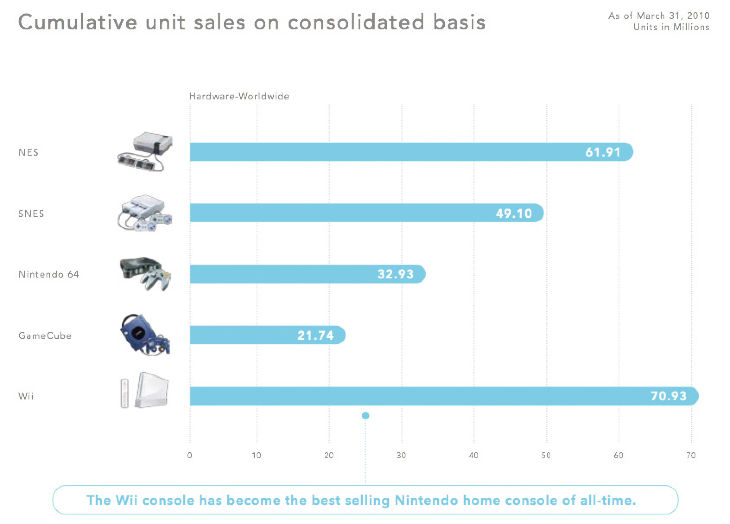This screenshot has width=730, height=524.
Task: Click the blue dot marker below Wii bar
Action: (x=365, y=415)
